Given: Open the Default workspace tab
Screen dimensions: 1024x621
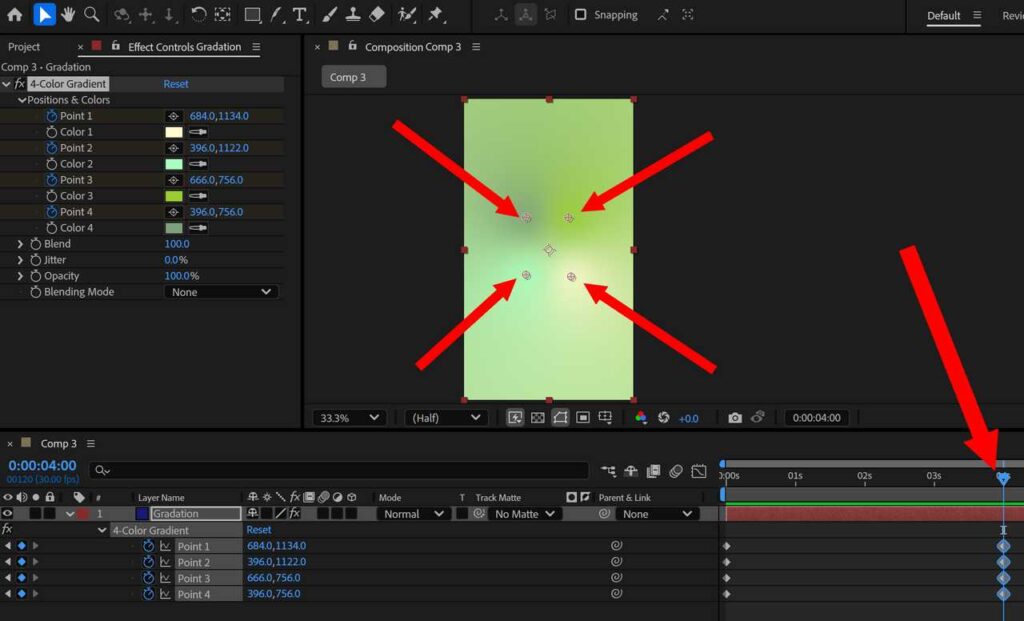Looking at the screenshot, I should coord(944,15).
